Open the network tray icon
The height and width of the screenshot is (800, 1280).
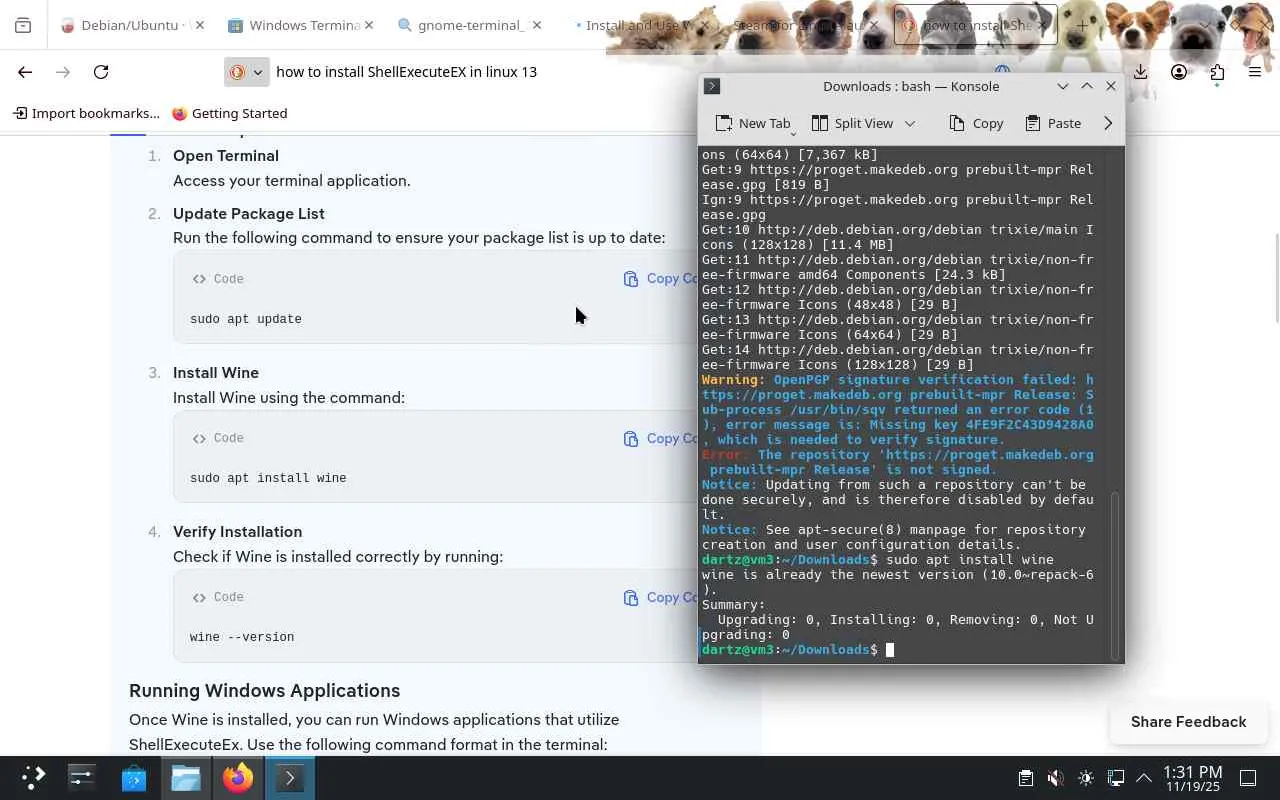1116,778
